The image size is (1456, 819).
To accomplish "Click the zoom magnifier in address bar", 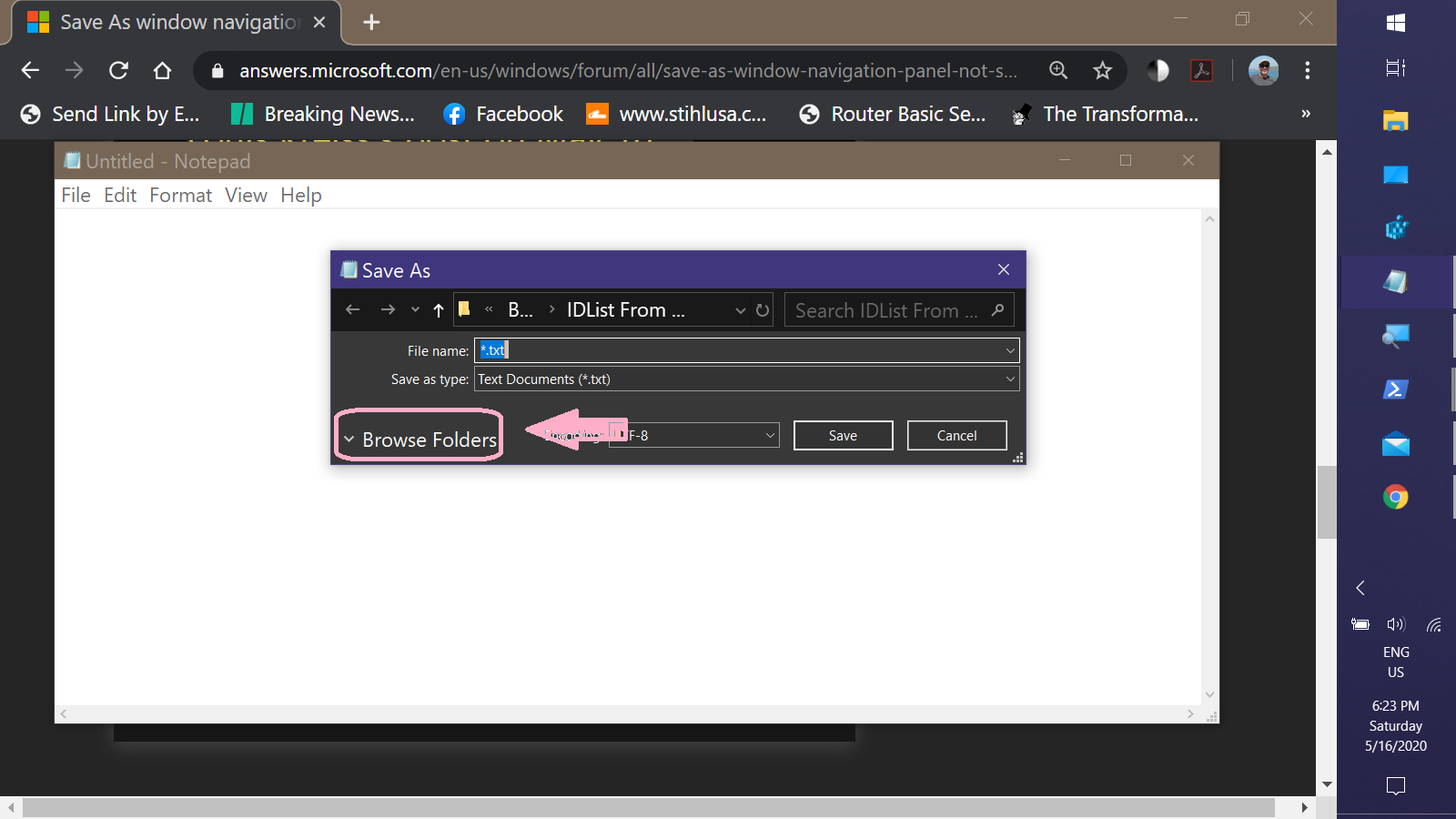I will coord(1058,70).
